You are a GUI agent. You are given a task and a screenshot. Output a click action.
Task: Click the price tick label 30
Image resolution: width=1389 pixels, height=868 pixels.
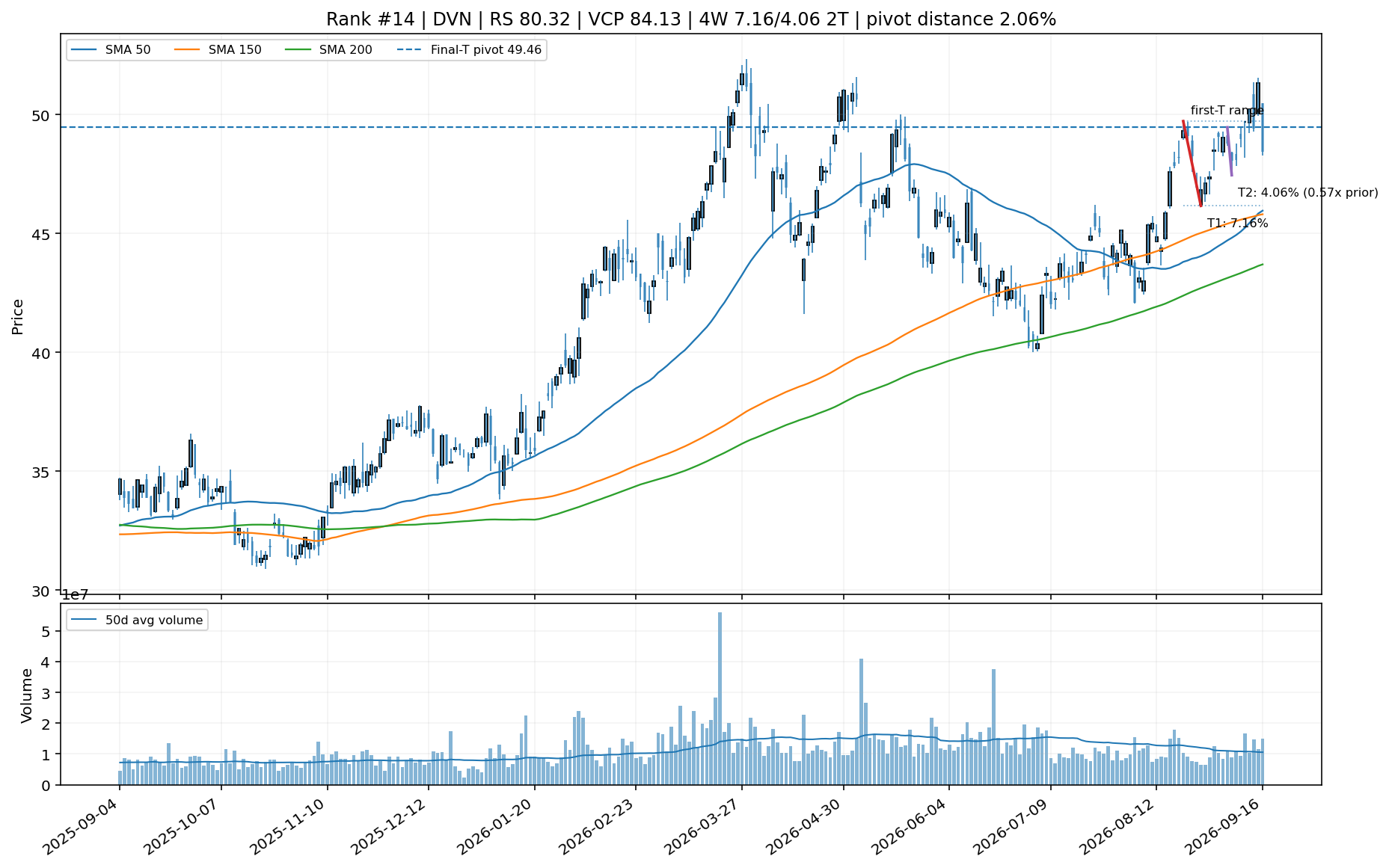click(x=41, y=591)
